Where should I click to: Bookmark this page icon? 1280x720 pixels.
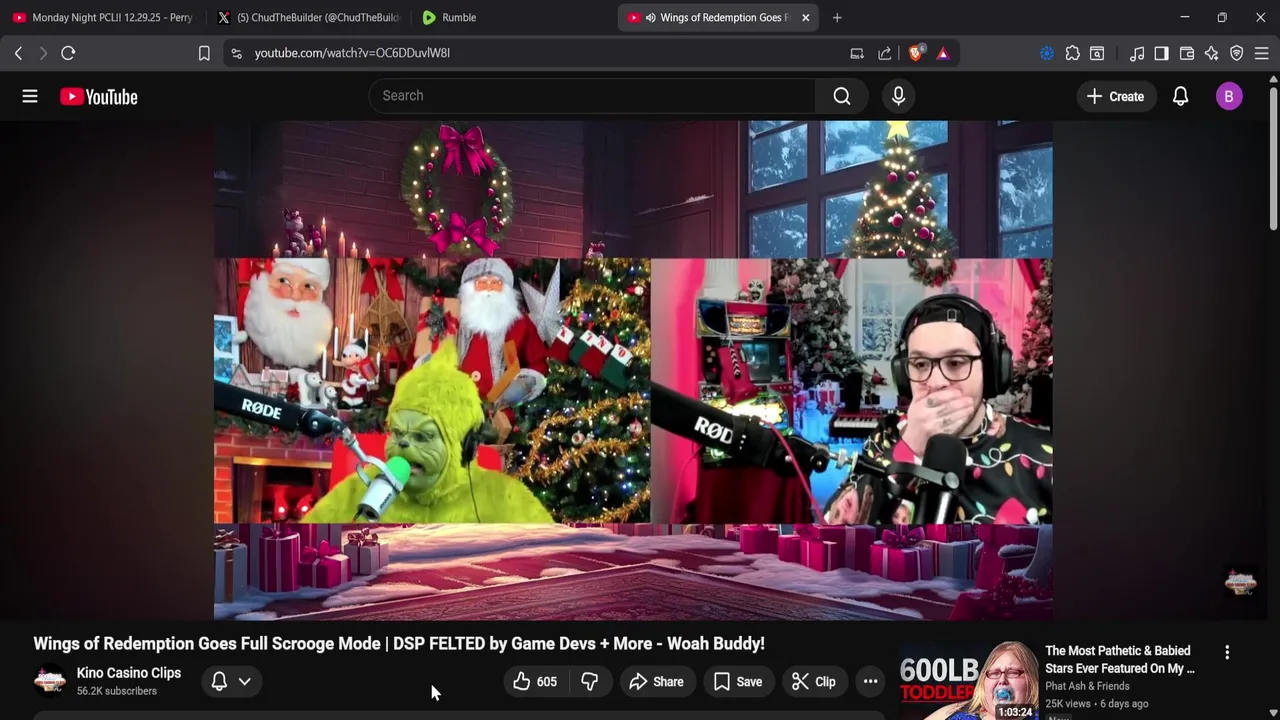tap(204, 53)
